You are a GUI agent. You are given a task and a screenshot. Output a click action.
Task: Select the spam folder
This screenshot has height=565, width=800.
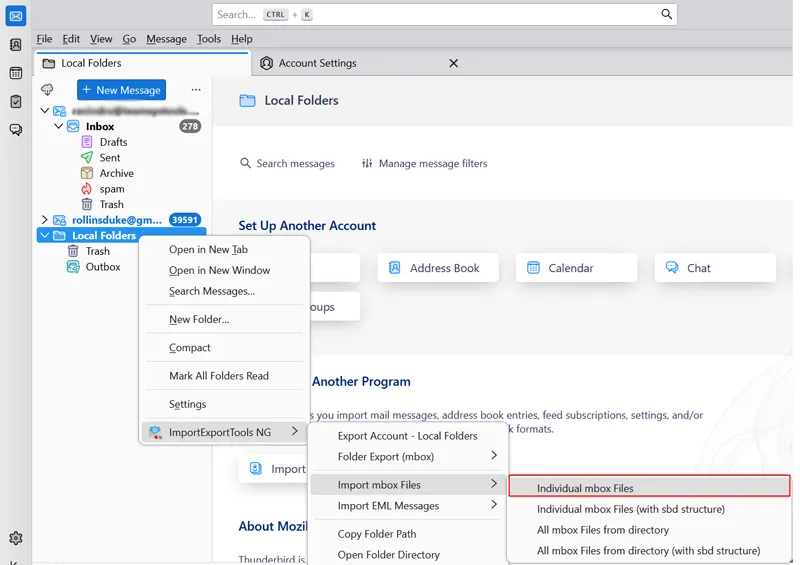[111, 189]
